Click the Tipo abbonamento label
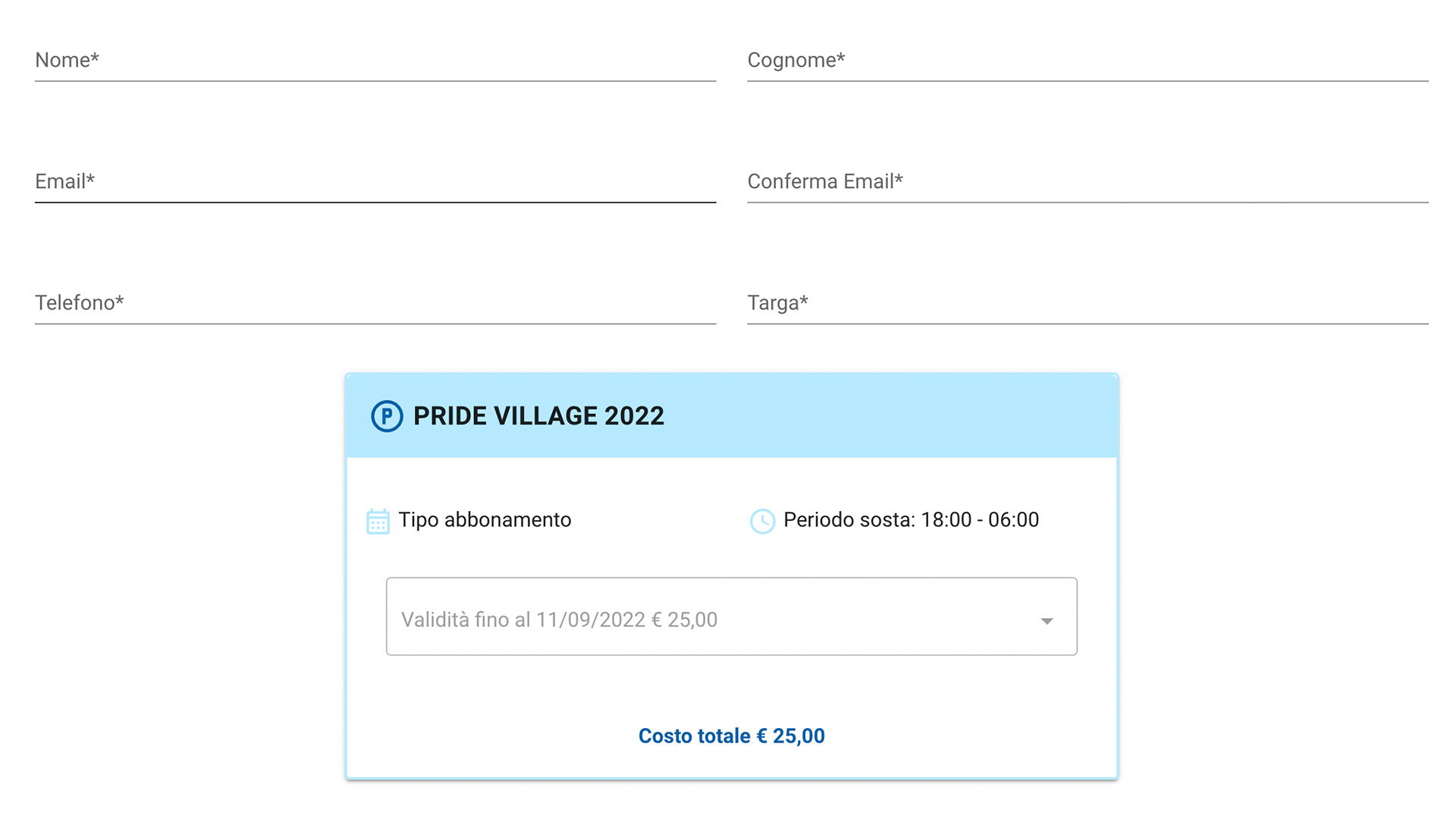This screenshot has height=819, width=1456. [485, 520]
